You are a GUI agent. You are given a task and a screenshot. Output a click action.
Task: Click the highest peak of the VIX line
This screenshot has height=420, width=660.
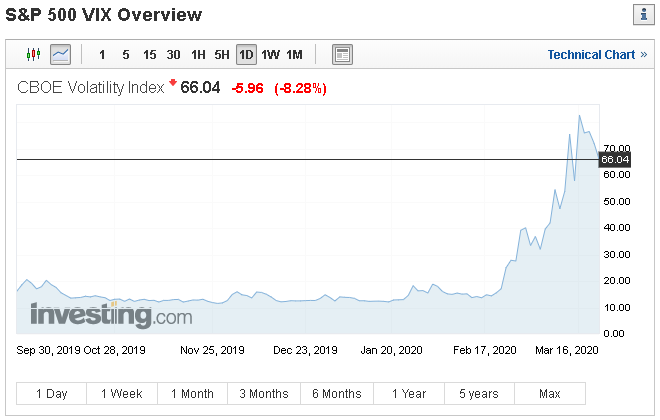point(580,116)
